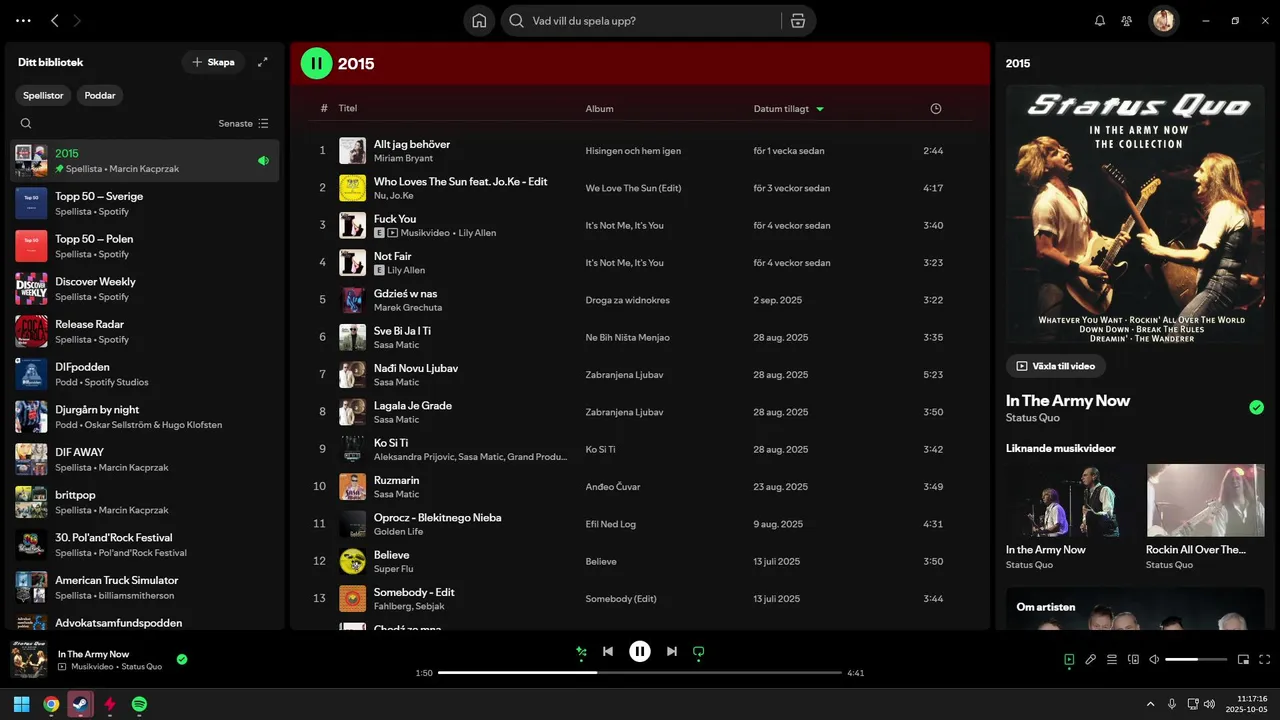Enter fullscreen mode icon
The height and width of the screenshot is (720, 1280).
tap(1265, 660)
